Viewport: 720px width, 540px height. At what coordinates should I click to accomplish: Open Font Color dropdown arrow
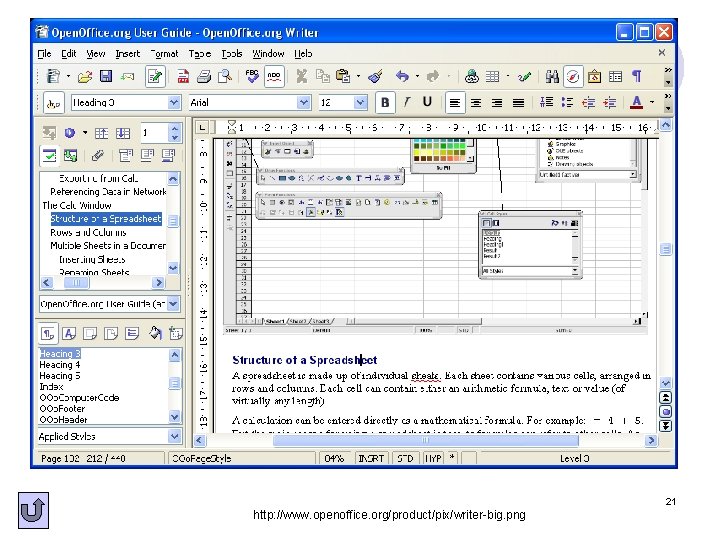click(652, 102)
